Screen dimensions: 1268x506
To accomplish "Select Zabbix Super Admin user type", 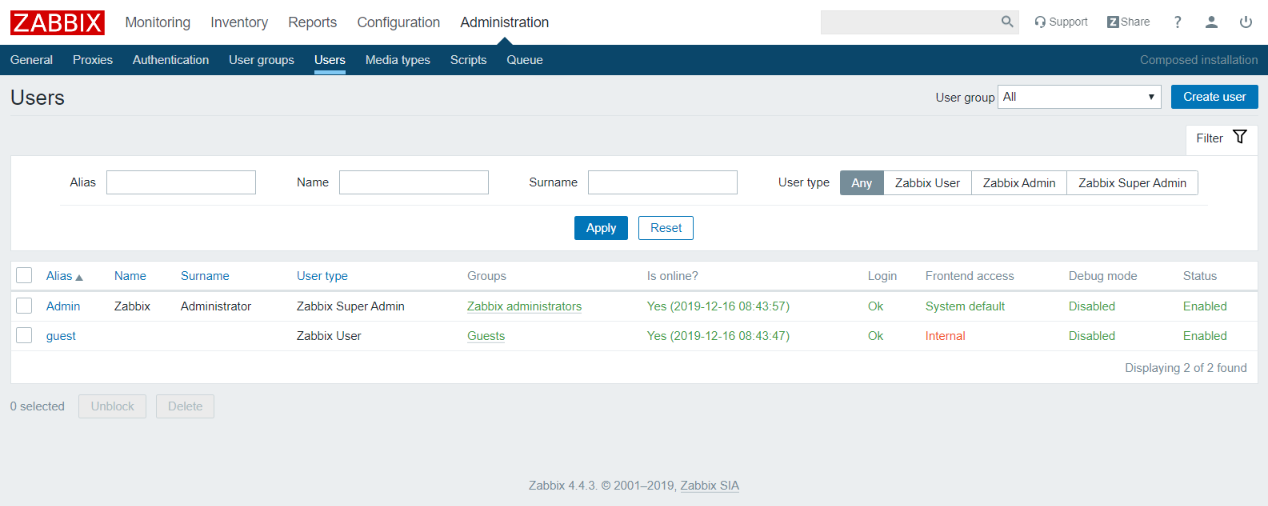I will [1132, 183].
